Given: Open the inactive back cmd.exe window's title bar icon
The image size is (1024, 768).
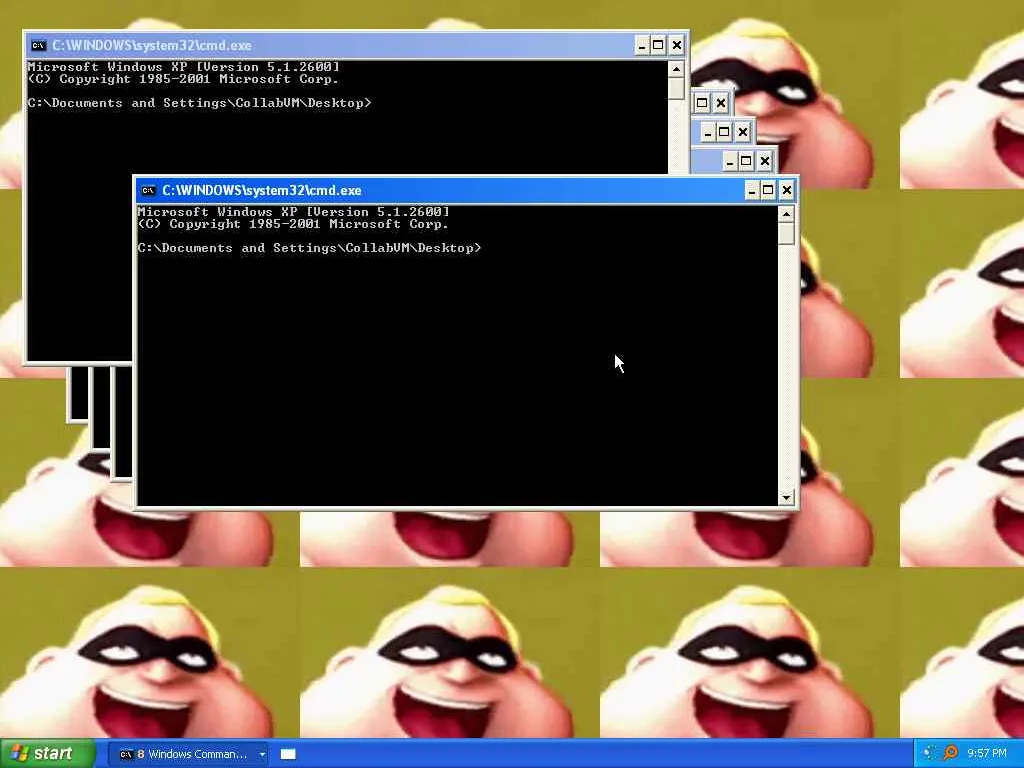Looking at the screenshot, I should pos(39,46).
